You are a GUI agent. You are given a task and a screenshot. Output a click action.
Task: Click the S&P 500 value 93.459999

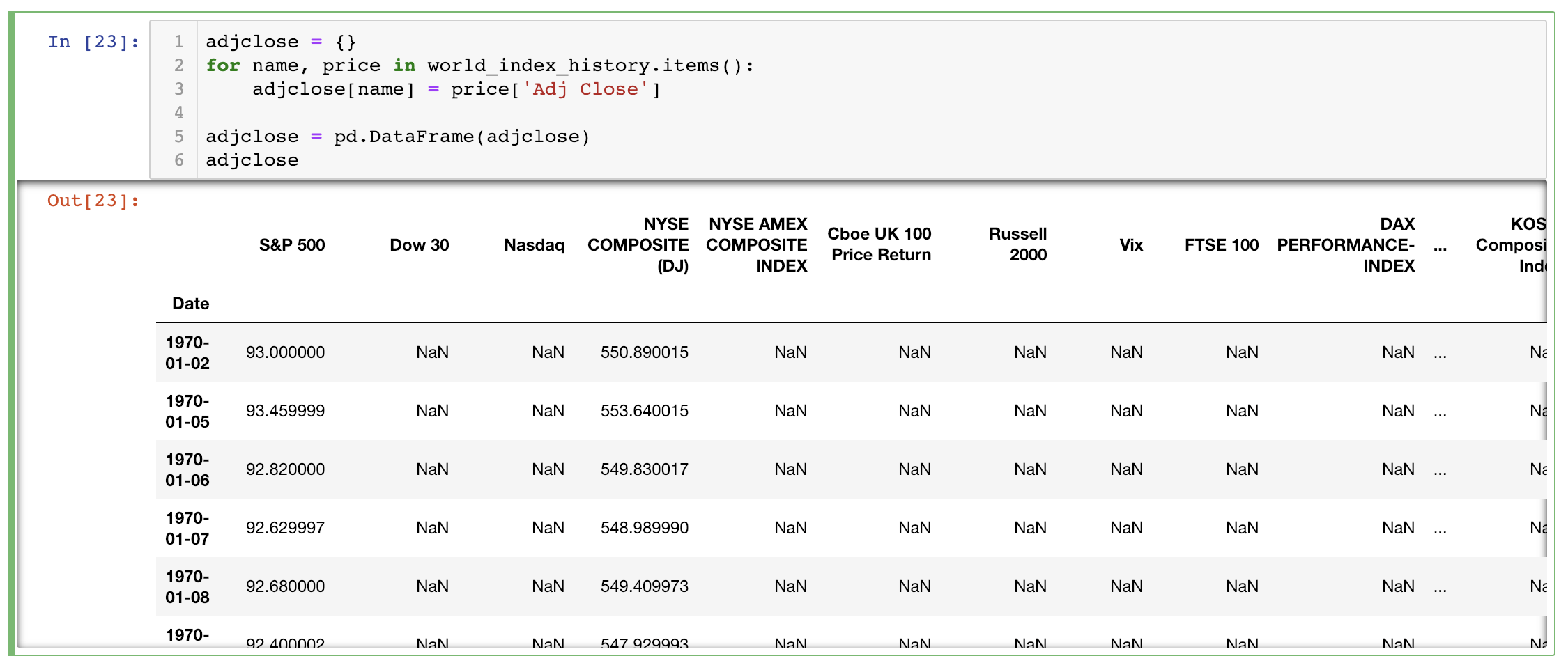[x=286, y=411]
